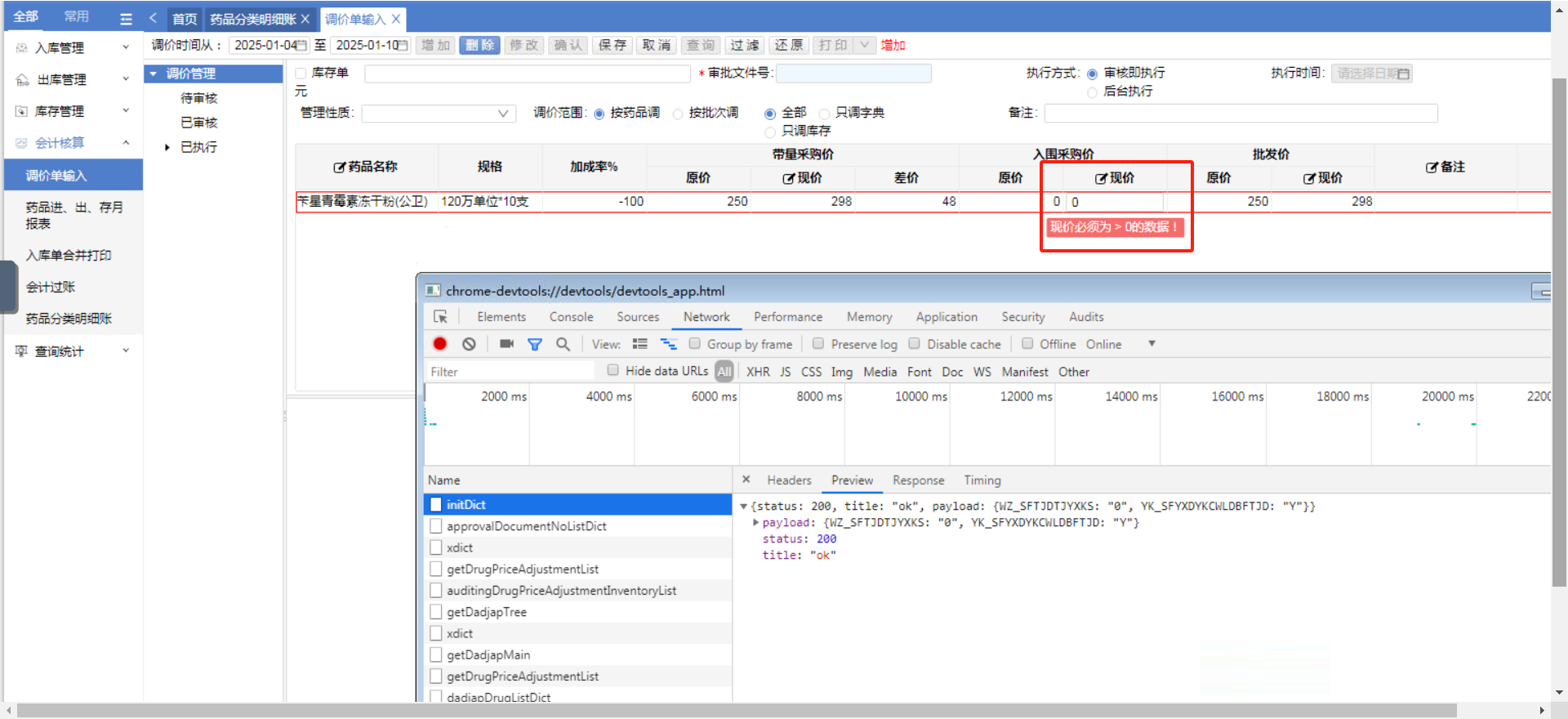Click the 出库管理 sidebar icon
This screenshot has width=1568, height=719.
22,80
